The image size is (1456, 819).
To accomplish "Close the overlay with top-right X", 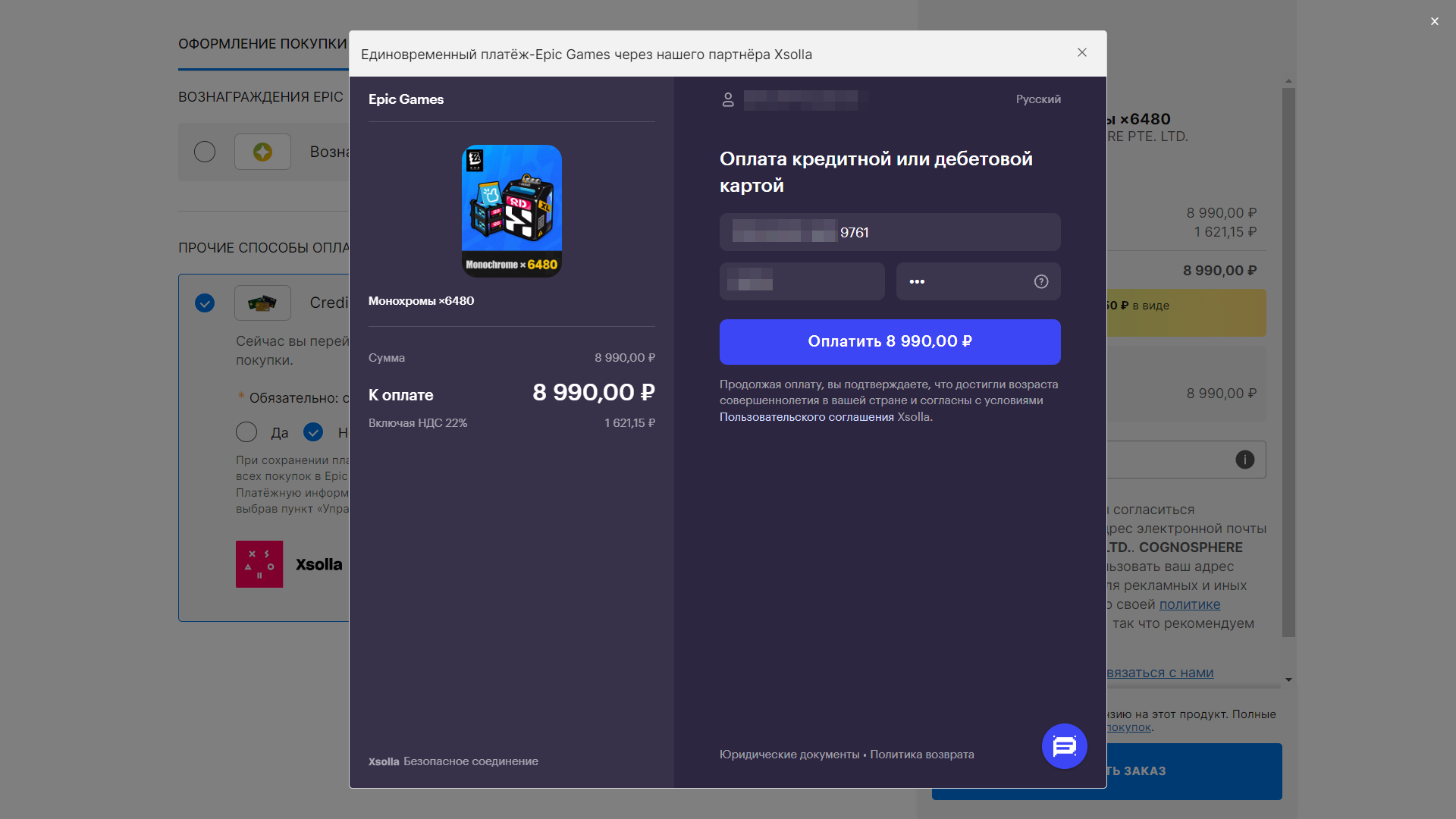I will [1434, 21].
